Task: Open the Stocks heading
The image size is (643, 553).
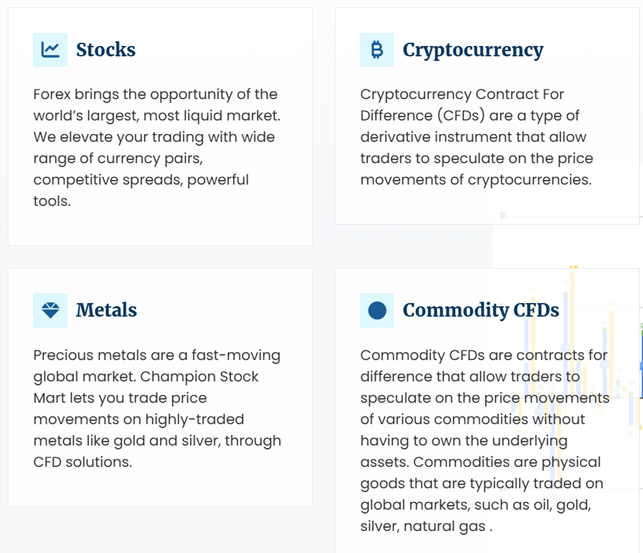Action: (x=105, y=50)
